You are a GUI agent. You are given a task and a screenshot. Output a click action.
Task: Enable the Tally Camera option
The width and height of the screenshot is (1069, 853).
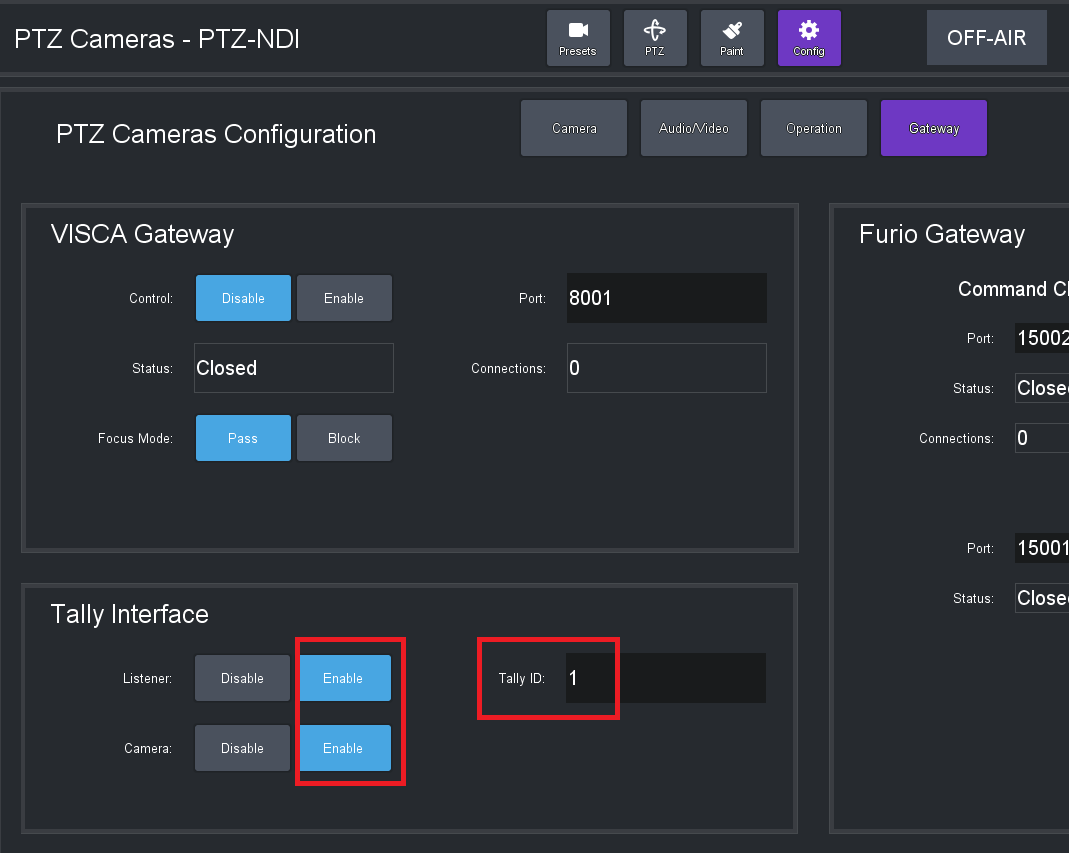pyautogui.click(x=343, y=748)
